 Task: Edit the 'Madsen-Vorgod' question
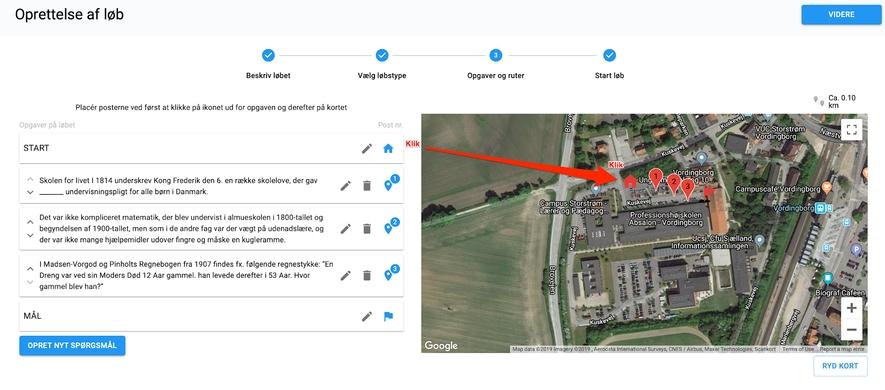(345, 275)
